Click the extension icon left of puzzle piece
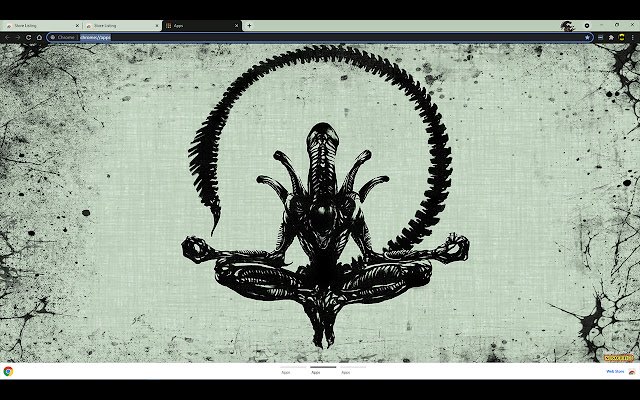The width and height of the screenshot is (640, 400). click(x=600, y=37)
